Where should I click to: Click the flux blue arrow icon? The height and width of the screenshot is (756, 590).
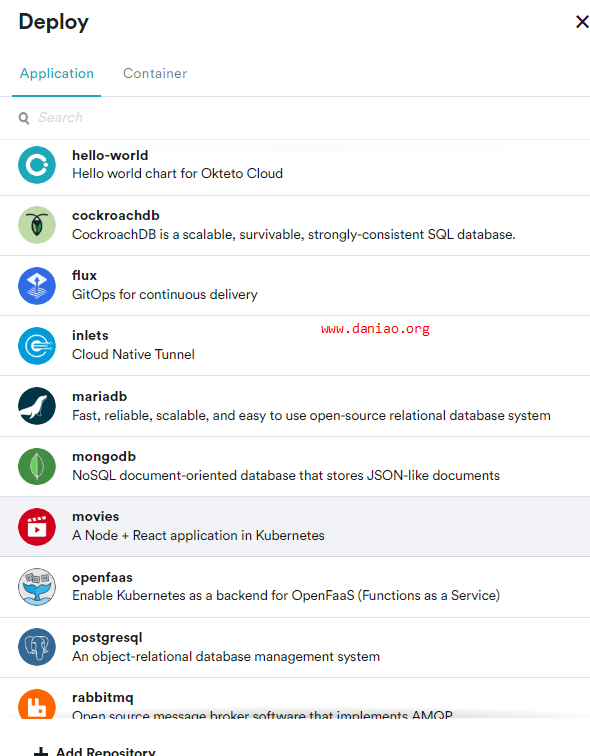click(x=37, y=285)
